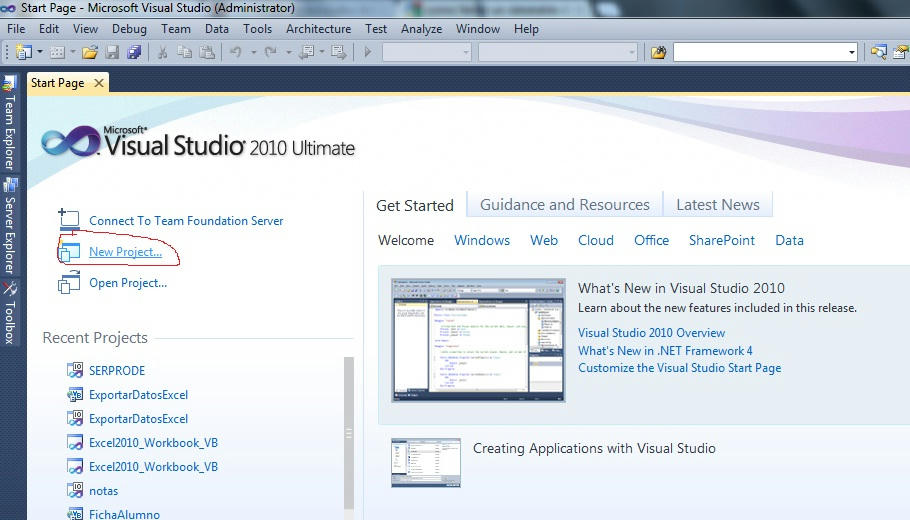The width and height of the screenshot is (910, 520).
Task: Open the Find combo box dropdown arrow
Action: point(851,53)
